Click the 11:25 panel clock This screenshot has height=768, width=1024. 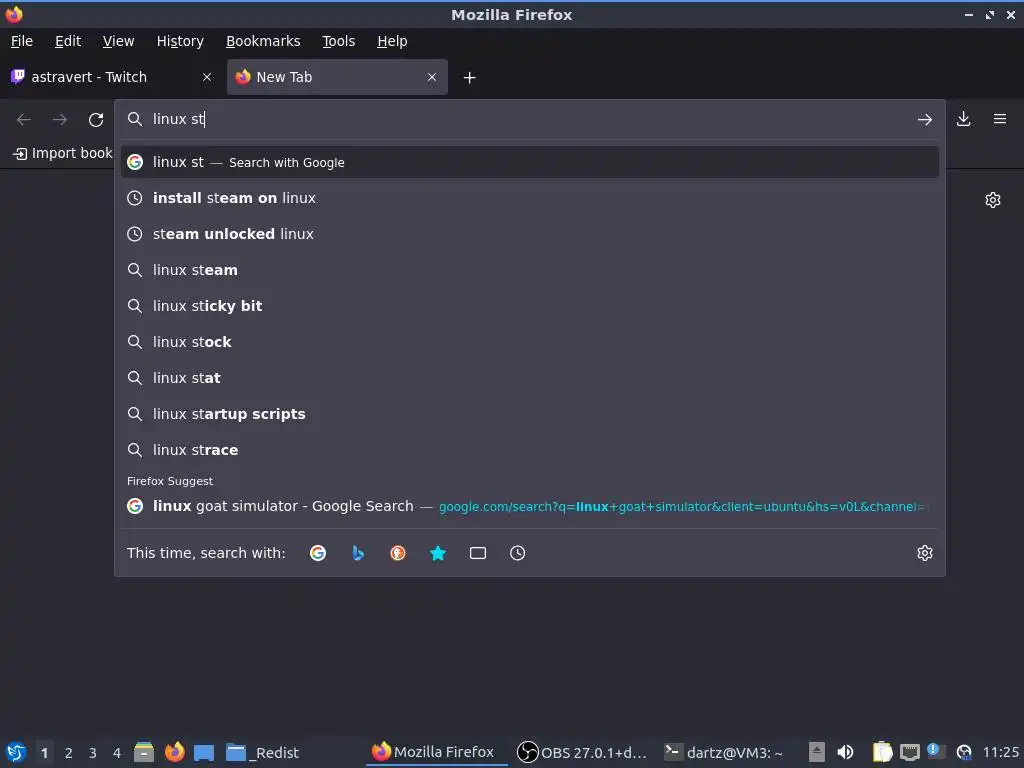[x=1000, y=752]
